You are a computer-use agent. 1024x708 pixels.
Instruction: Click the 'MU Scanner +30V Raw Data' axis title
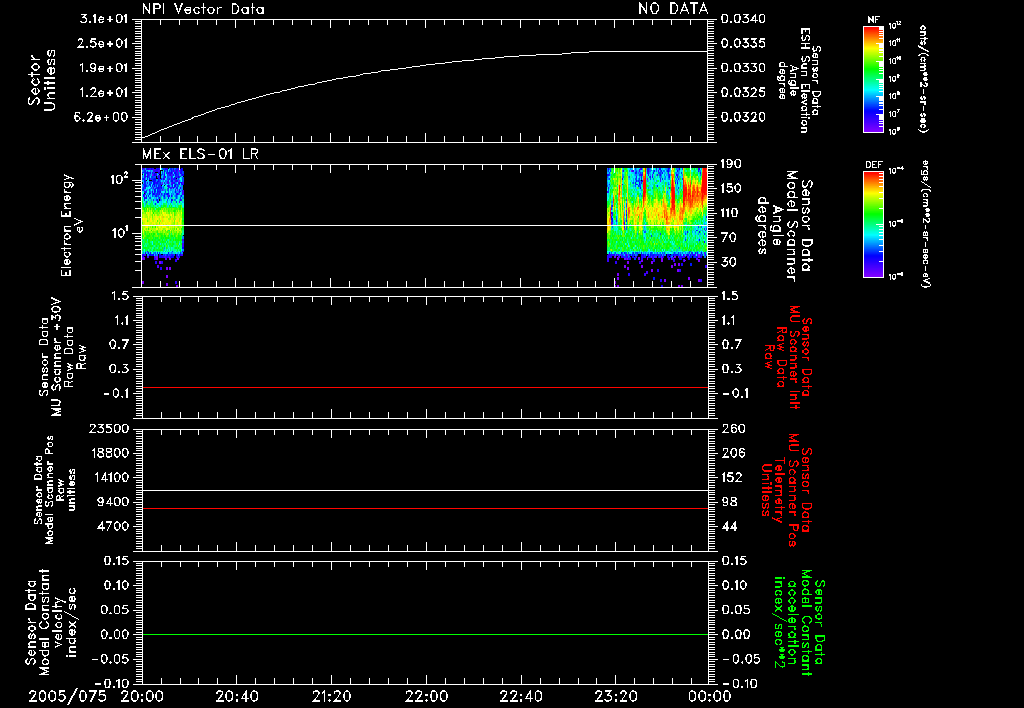pos(62,357)
